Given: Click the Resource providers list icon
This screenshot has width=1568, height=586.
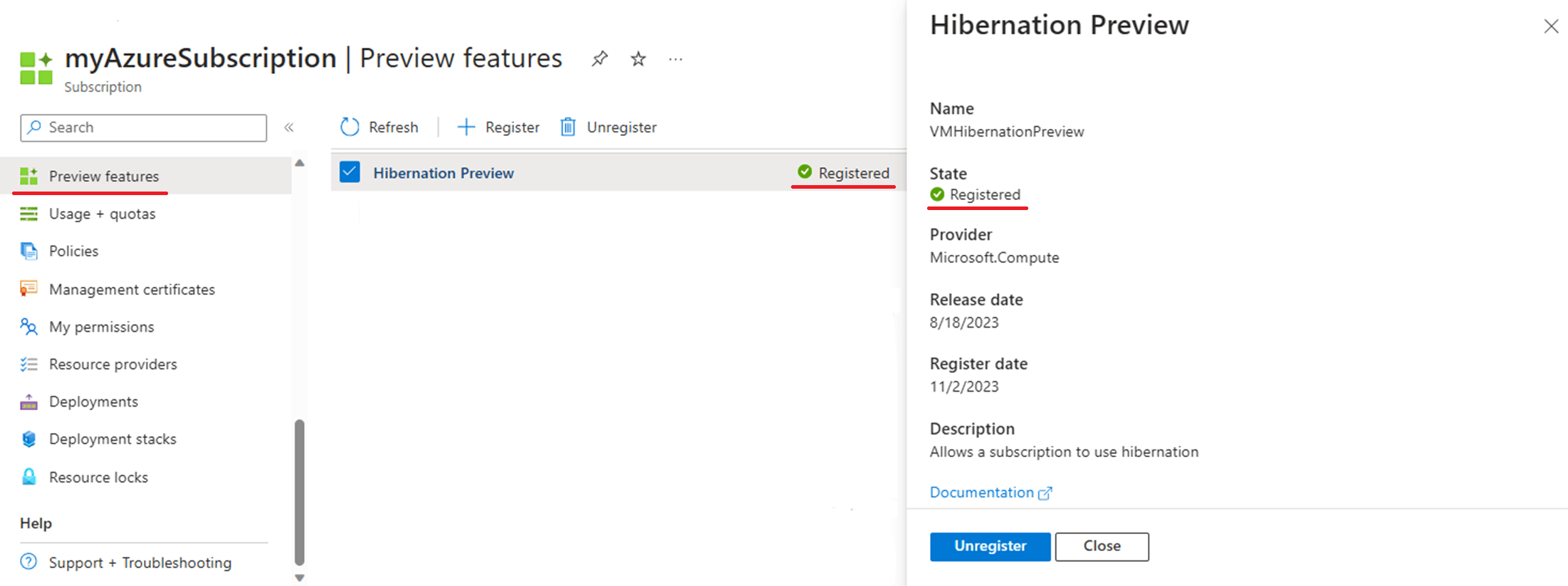Looking at the screenshot, I should pos(28,364).
